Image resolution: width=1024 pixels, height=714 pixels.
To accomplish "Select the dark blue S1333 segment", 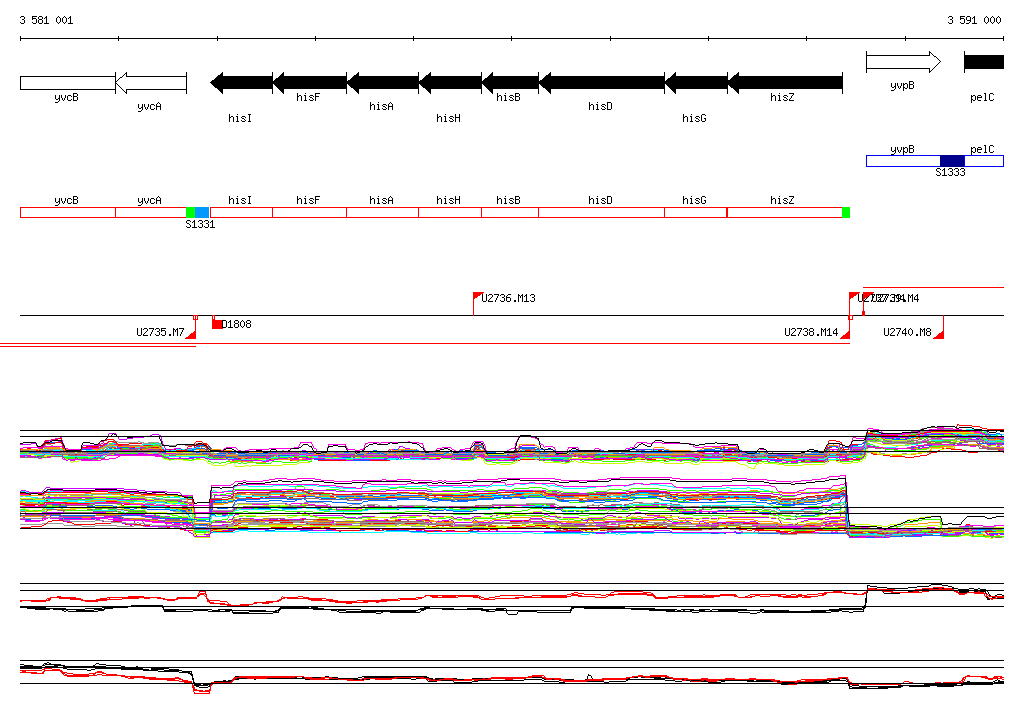I will click(952, 161).
